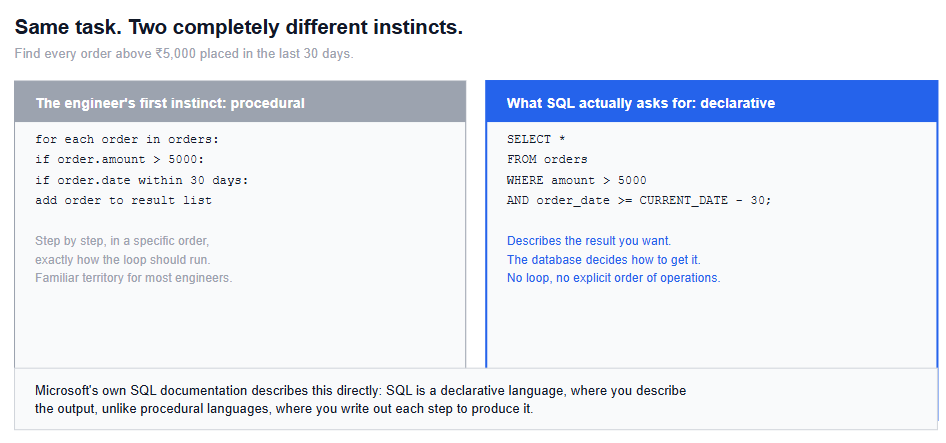Click the "SELECT *" SQL line

(536, 139)
